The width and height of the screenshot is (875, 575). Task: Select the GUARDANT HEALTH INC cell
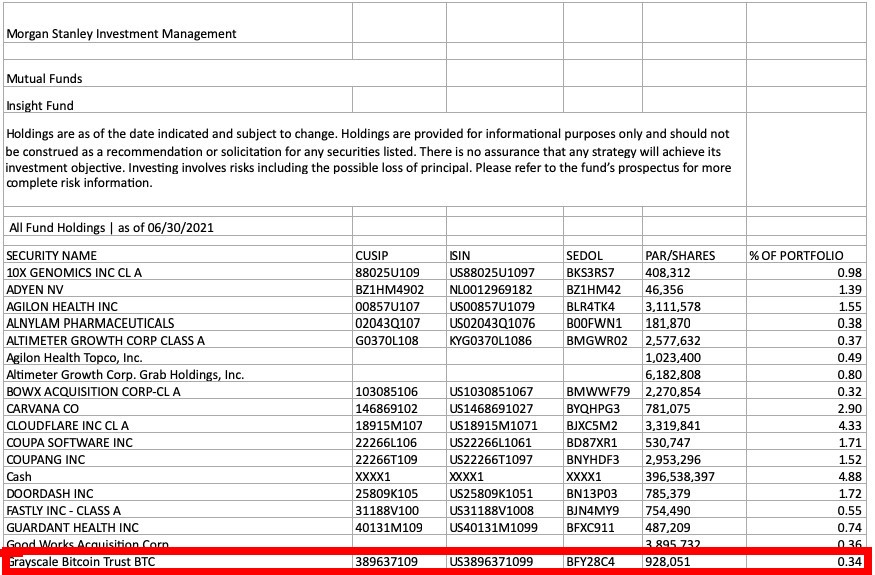[177, 528]
